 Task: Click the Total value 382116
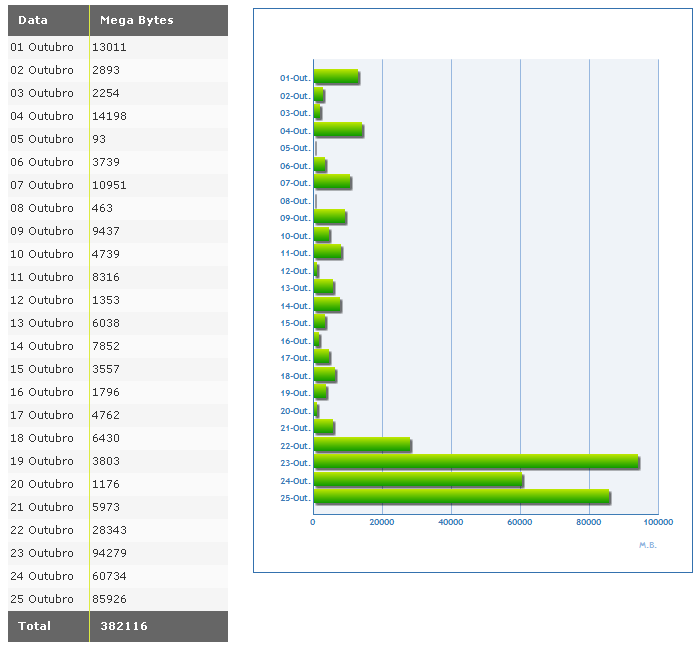coord(124,626)
